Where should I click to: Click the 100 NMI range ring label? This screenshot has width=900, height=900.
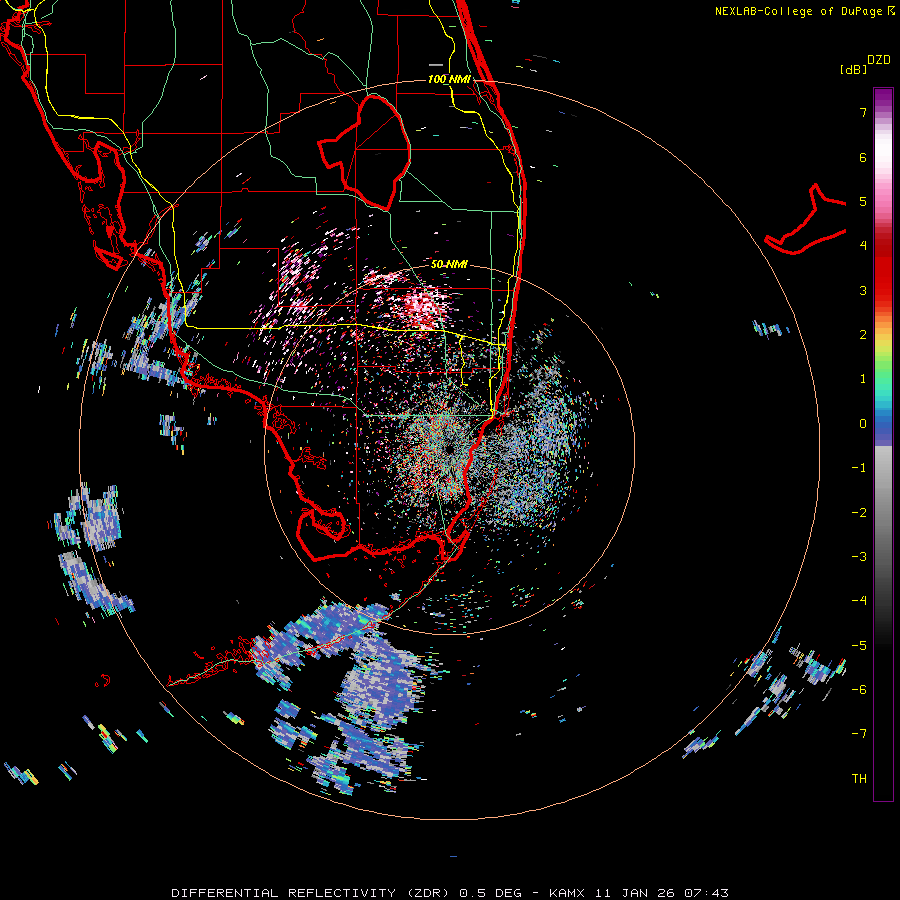pos(449,79)
